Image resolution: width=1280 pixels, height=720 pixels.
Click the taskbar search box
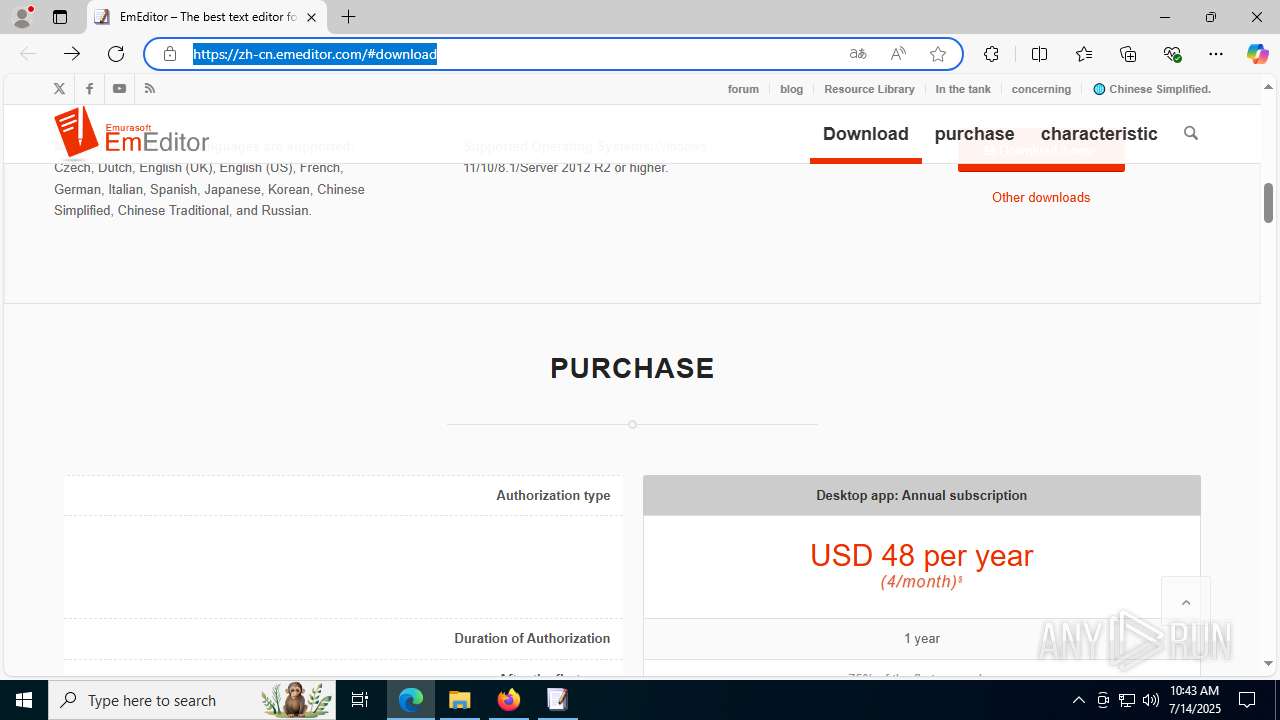coord(191,700)
